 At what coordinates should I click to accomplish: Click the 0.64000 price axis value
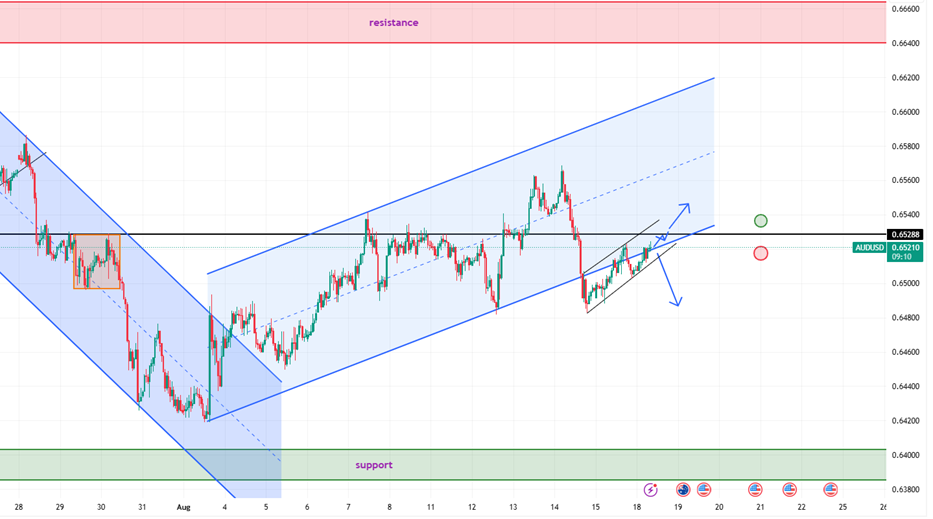(905, 455)
